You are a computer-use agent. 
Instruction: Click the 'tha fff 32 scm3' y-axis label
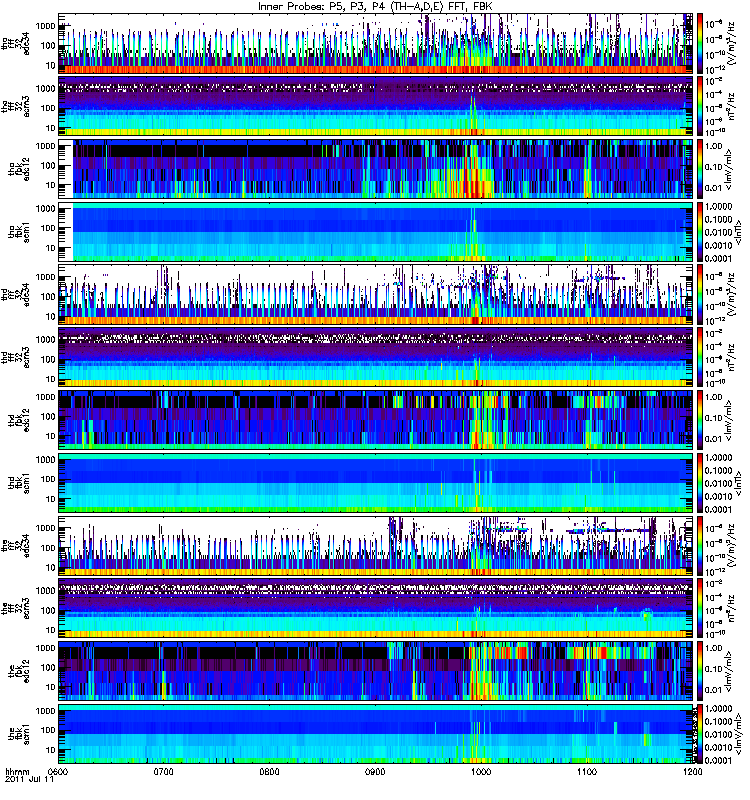(16, 107)
